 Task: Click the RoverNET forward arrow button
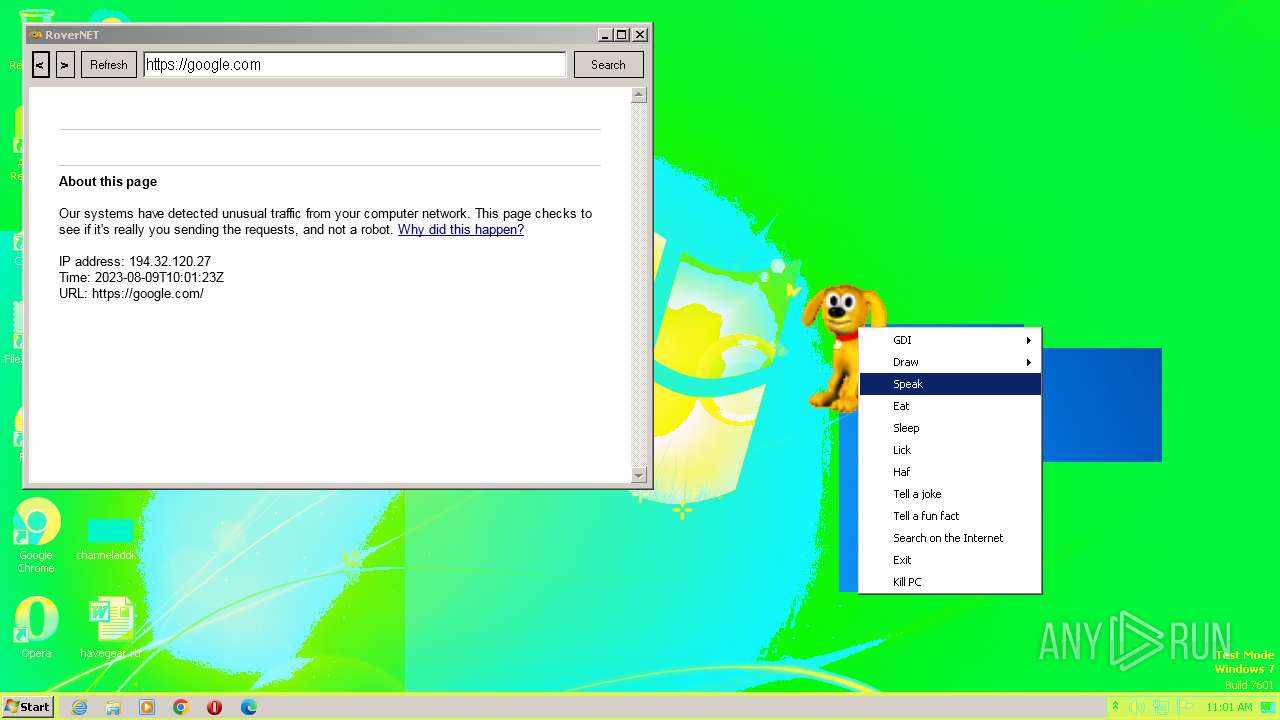point(65,65)
